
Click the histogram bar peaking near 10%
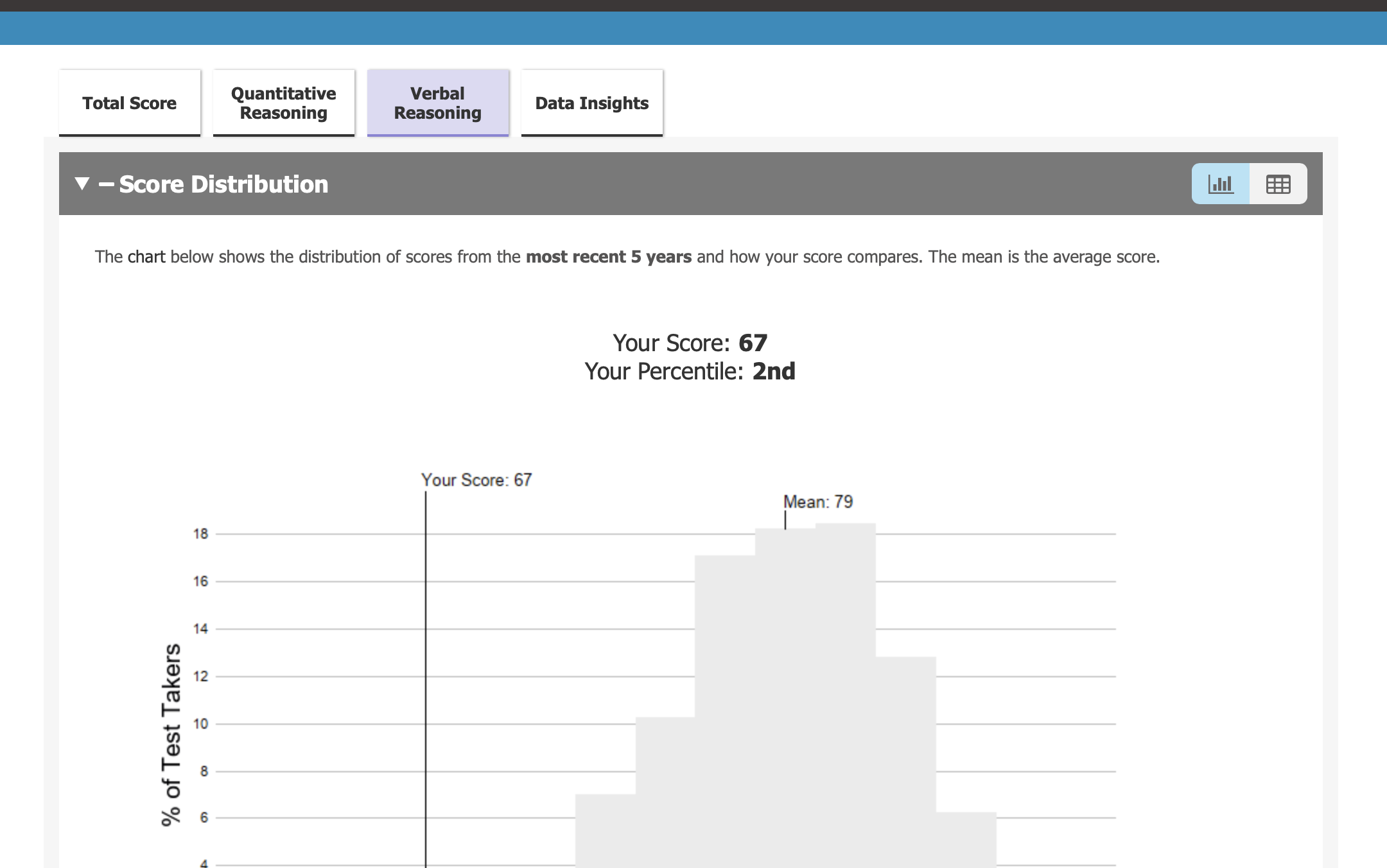(x=665, y=790)
